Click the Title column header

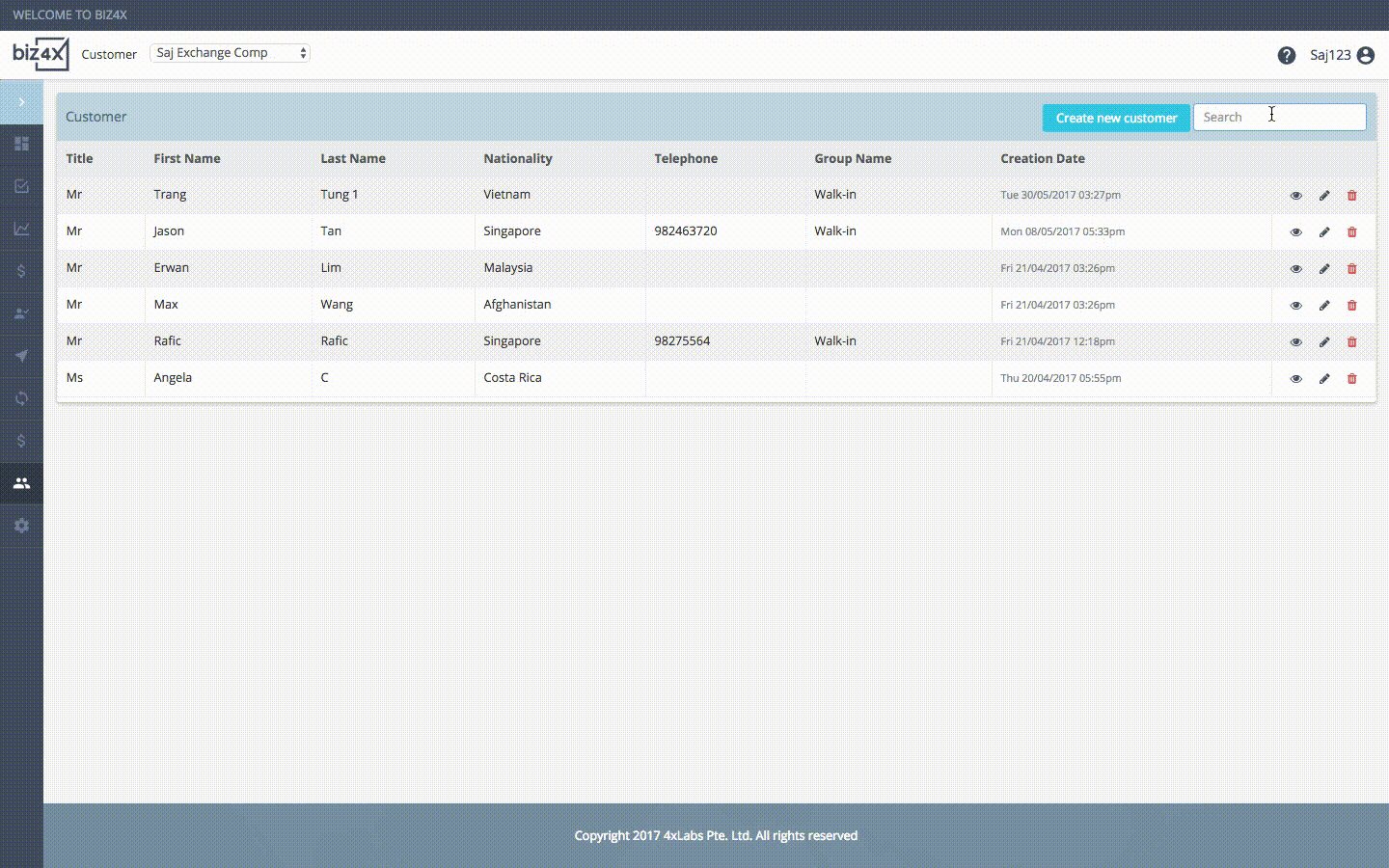point(79,158)
